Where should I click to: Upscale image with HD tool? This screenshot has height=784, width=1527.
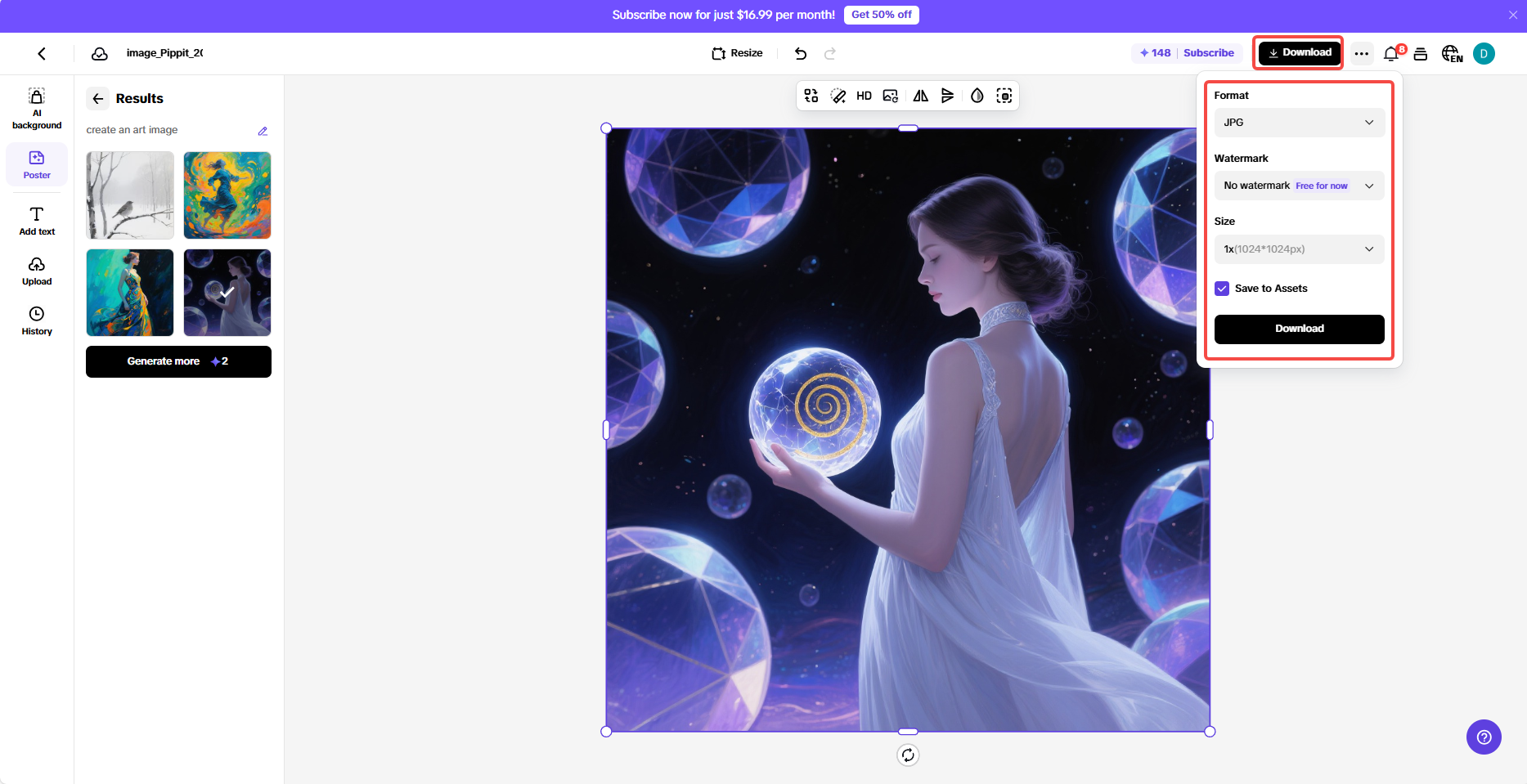[x=865, y=96]
